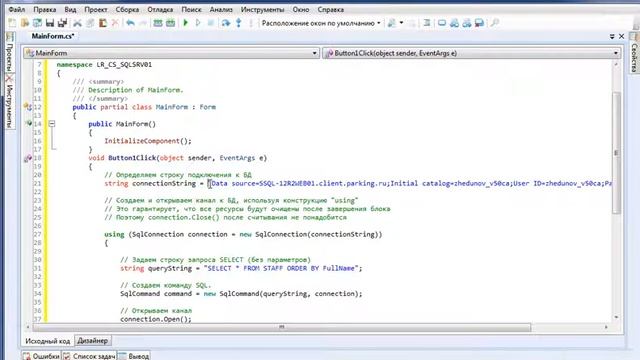Click the Reload File toolbar icon
The image size is (640, 360).
37,23
